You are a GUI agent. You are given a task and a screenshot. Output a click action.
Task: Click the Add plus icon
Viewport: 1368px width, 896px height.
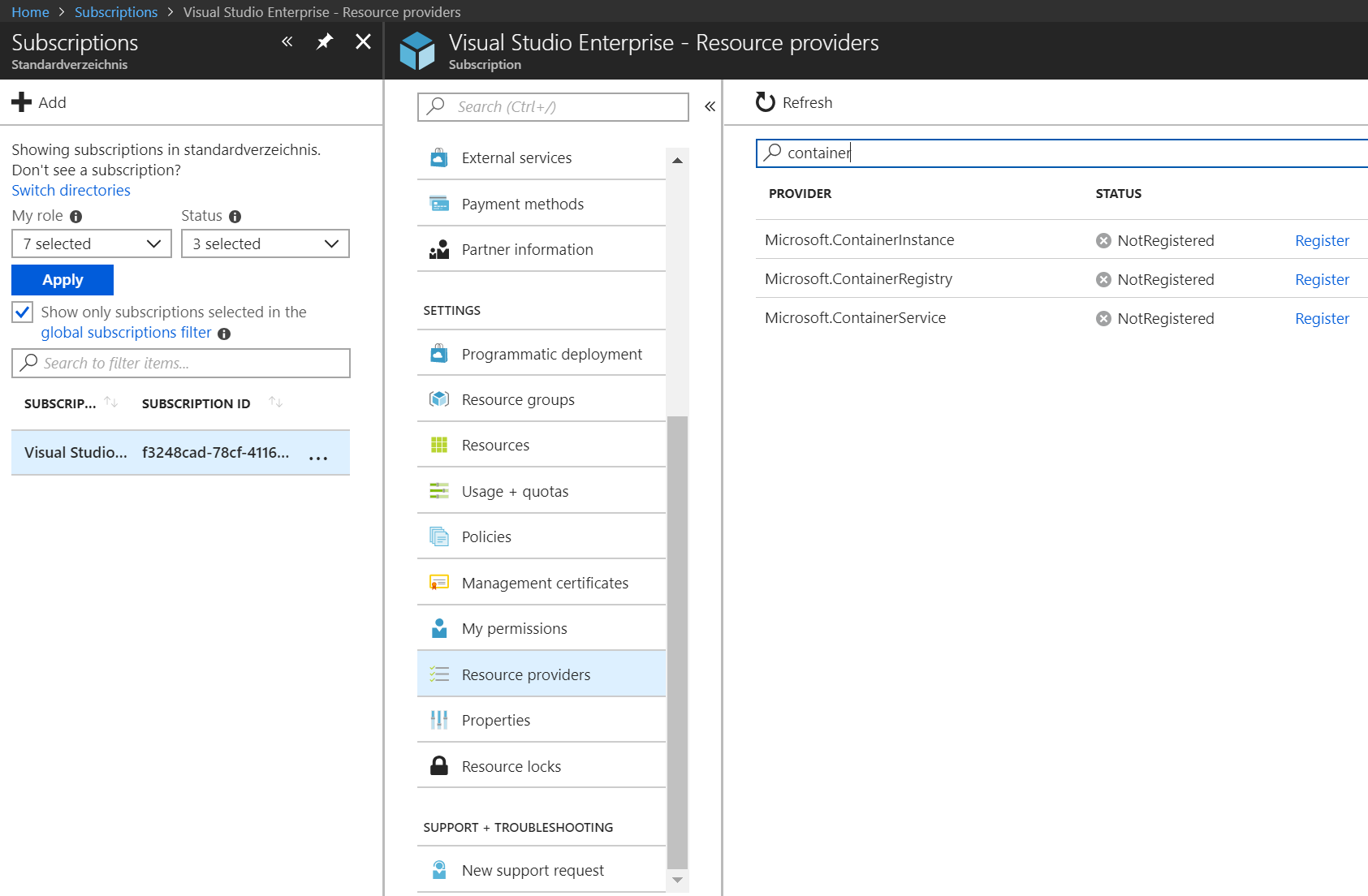click(x=21, y=102)
